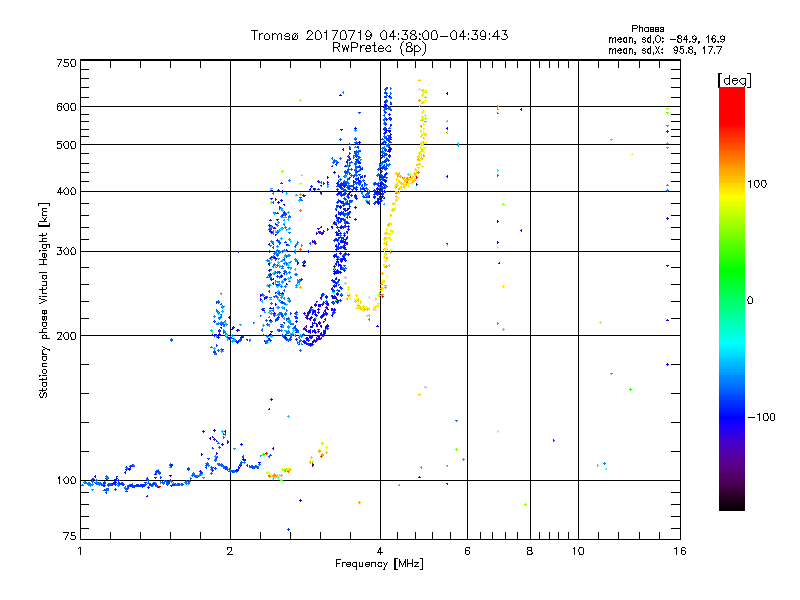Click the x-axis tick label '2'
Viewport: 800px width, 600px height.
(x=230, y=551)
